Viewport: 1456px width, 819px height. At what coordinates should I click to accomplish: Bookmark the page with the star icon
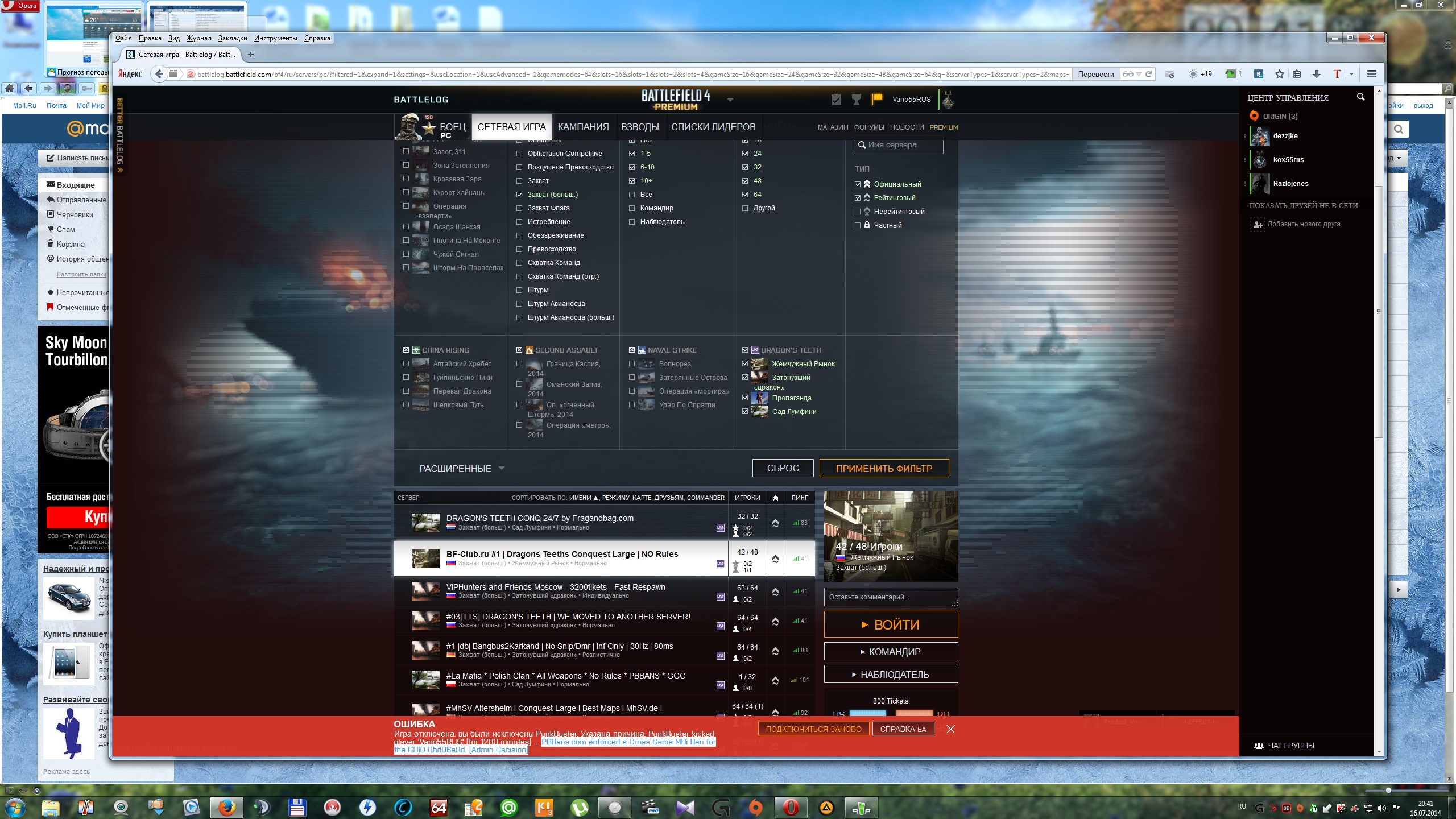(1279, 74)
